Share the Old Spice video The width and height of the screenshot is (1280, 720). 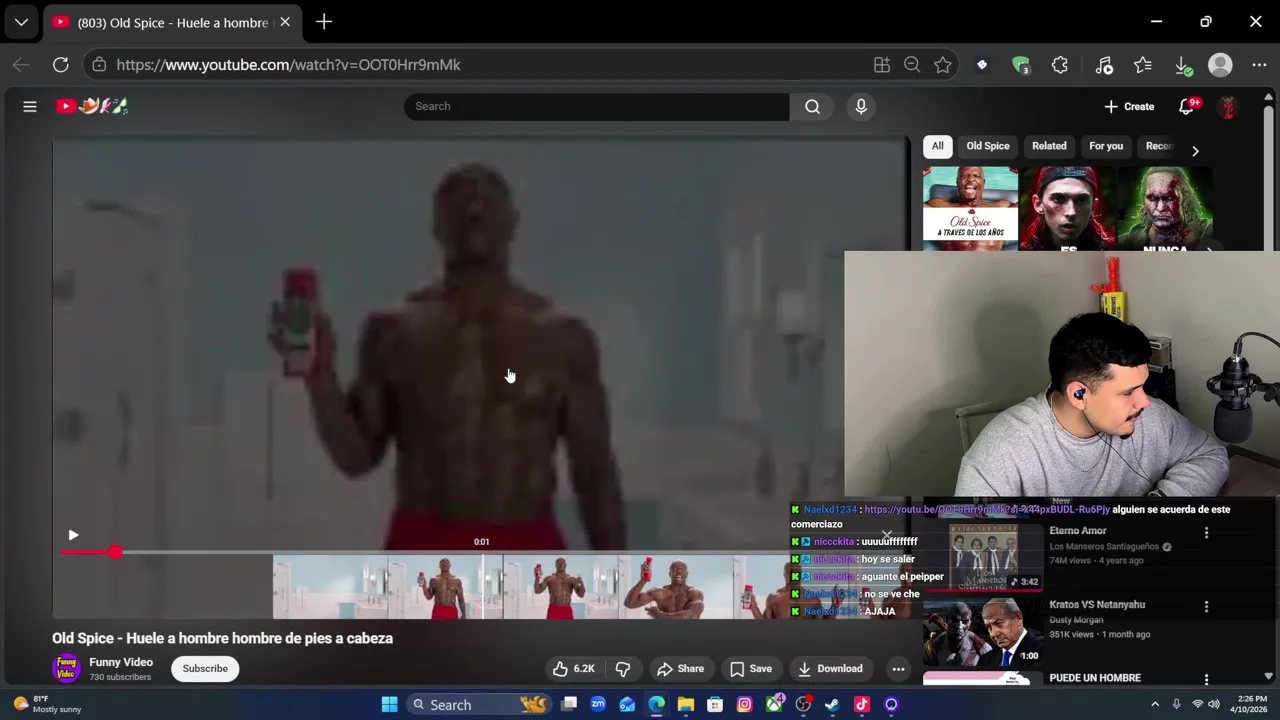(680, 669)
